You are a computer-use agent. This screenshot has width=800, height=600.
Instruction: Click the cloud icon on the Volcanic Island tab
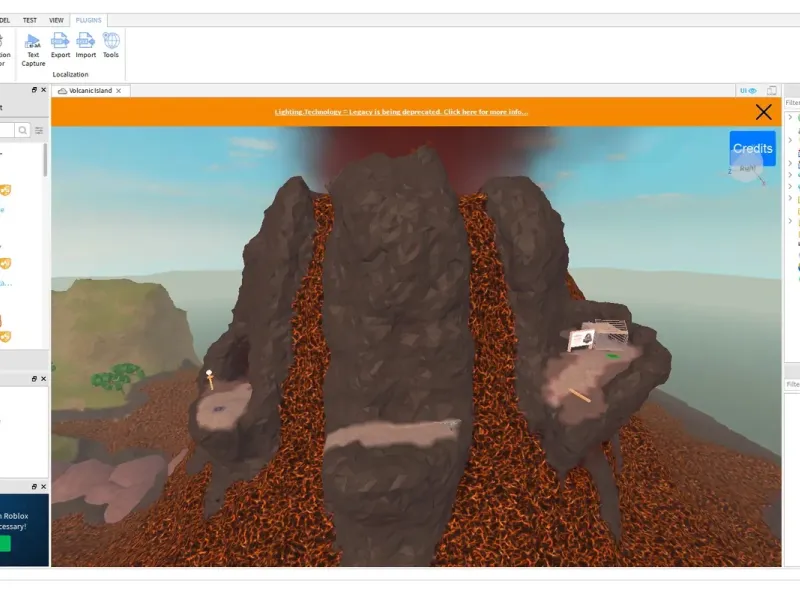point(62,91)
